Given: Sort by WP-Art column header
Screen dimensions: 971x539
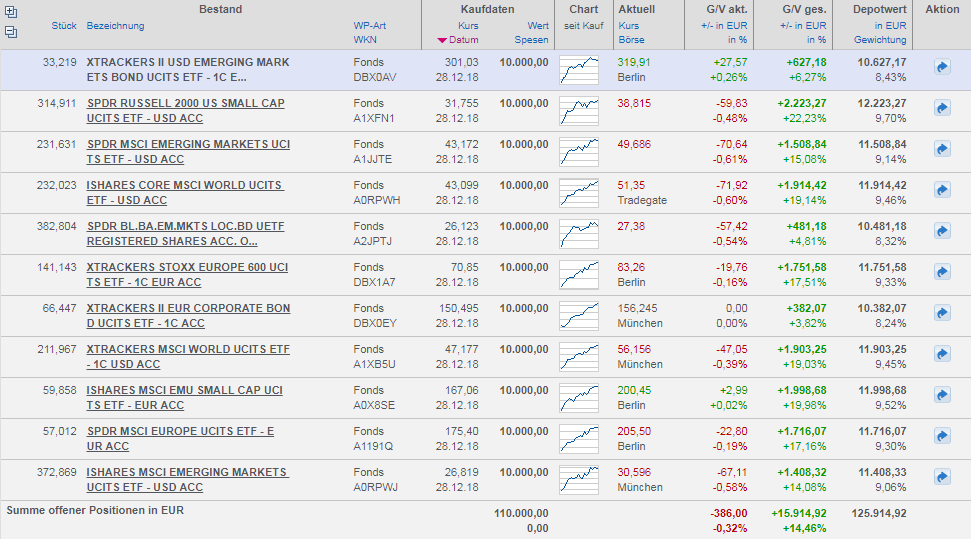Looking at the screenshot, I should [x=370, y=25].
